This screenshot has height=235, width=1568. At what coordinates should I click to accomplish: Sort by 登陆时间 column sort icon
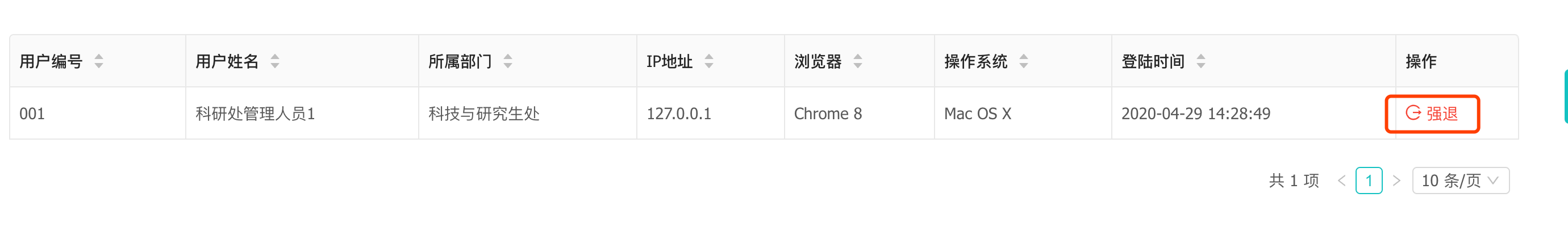(x=1201, y=61)
